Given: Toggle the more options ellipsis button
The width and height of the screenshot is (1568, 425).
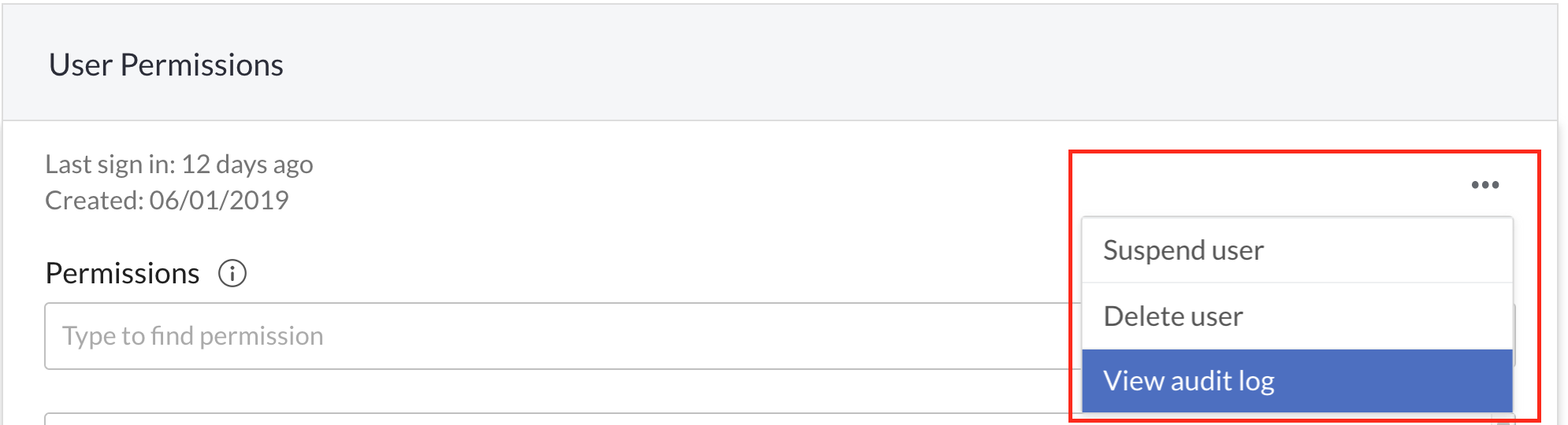Looking at the screenshot, I should pyautogui.click(x=1484, y=185).
